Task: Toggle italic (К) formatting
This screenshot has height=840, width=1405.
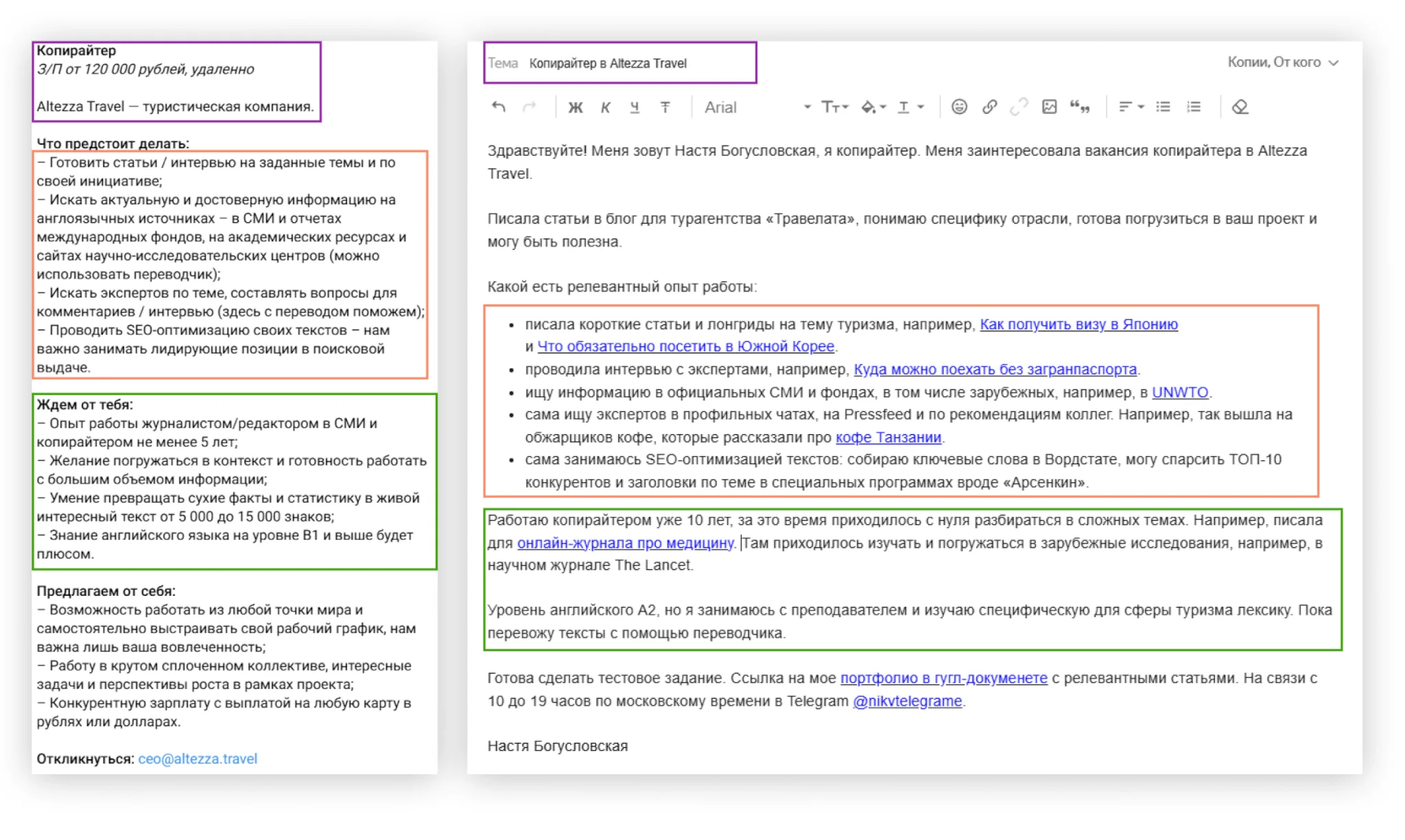Action: coord(605,107)
